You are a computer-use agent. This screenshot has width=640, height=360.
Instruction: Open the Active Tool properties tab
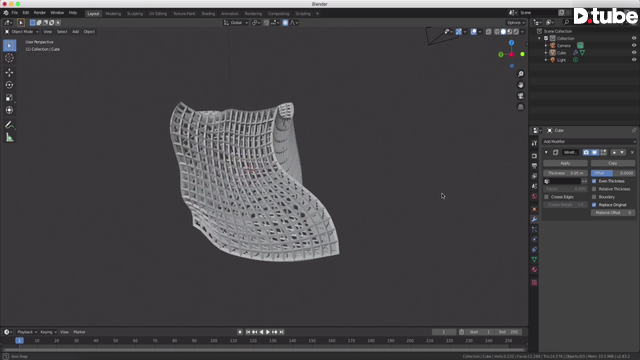click(534, 143)
